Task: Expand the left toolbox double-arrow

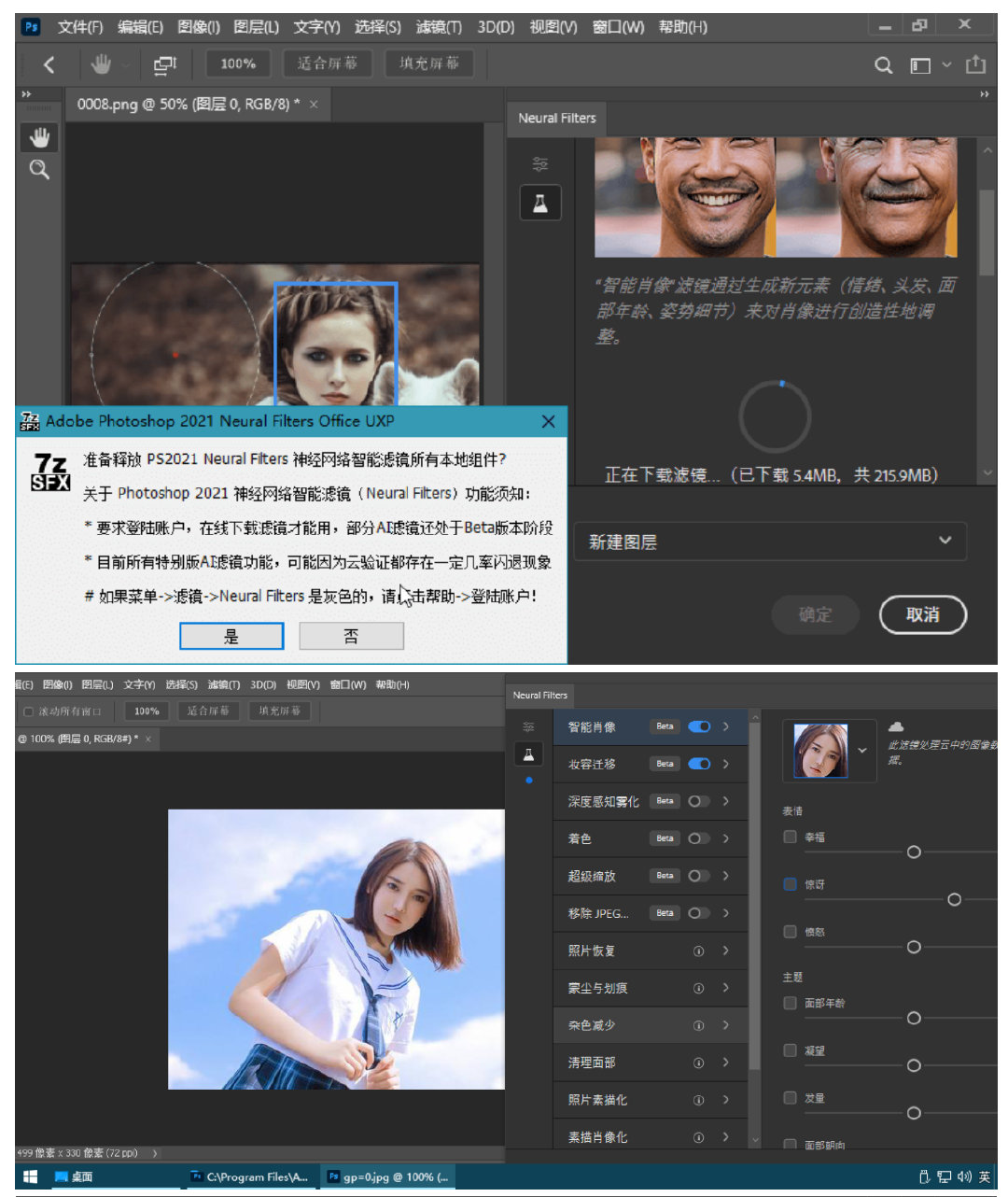Action: (x=26, y=94)
